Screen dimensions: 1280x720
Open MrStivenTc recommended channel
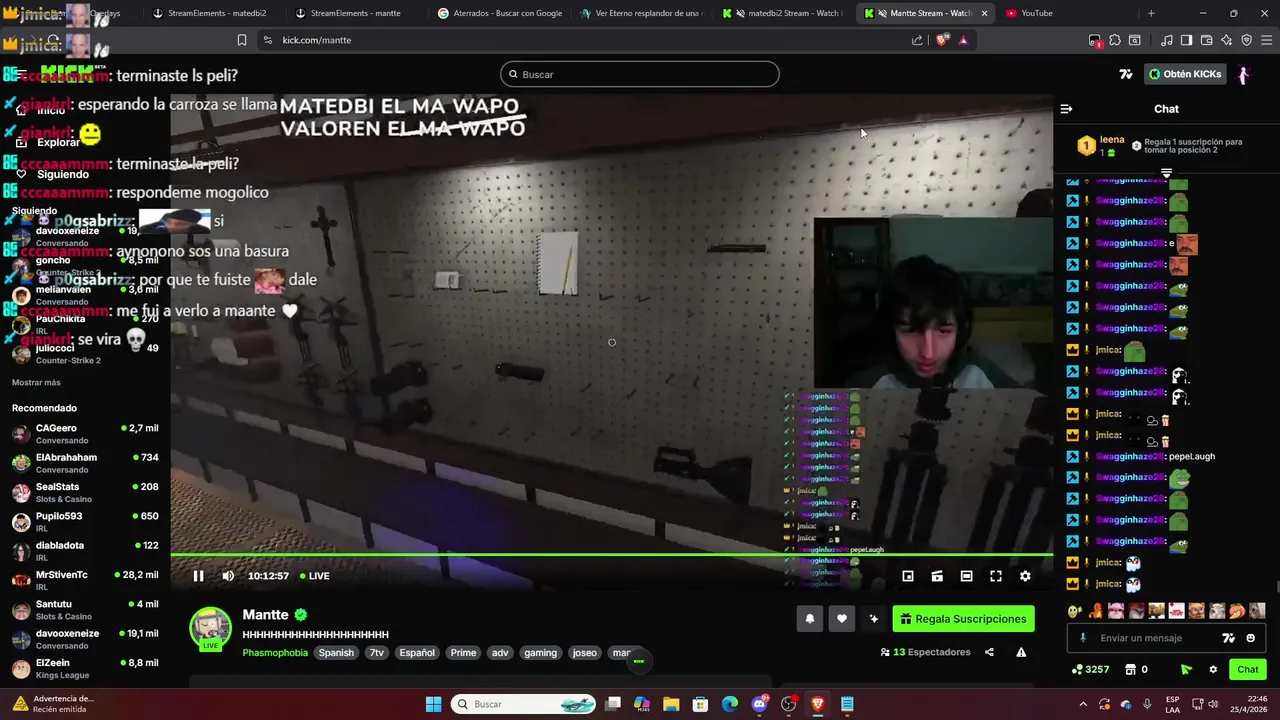pos(85,580)
